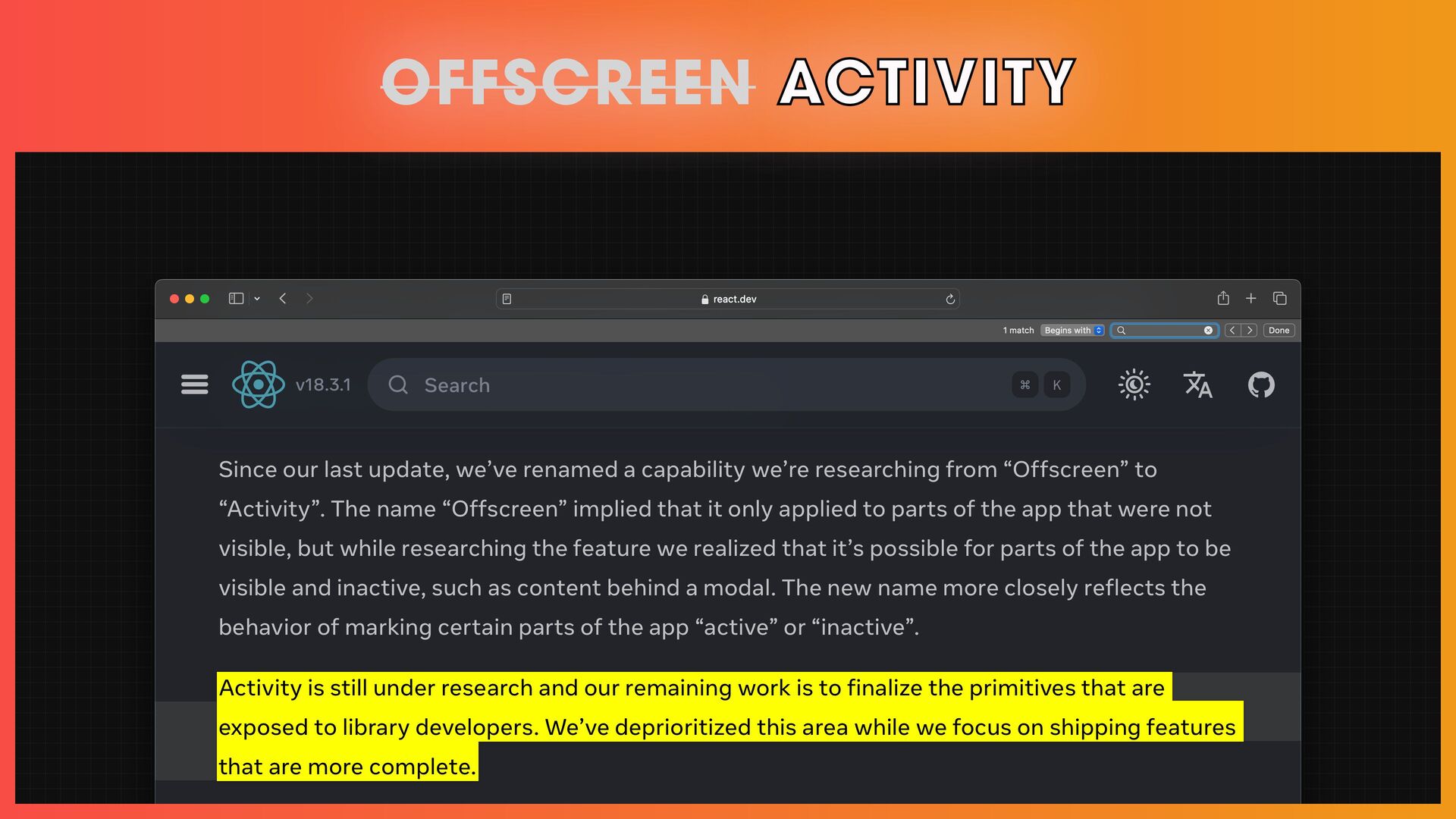Click the React logo icon

pos(258,384)
